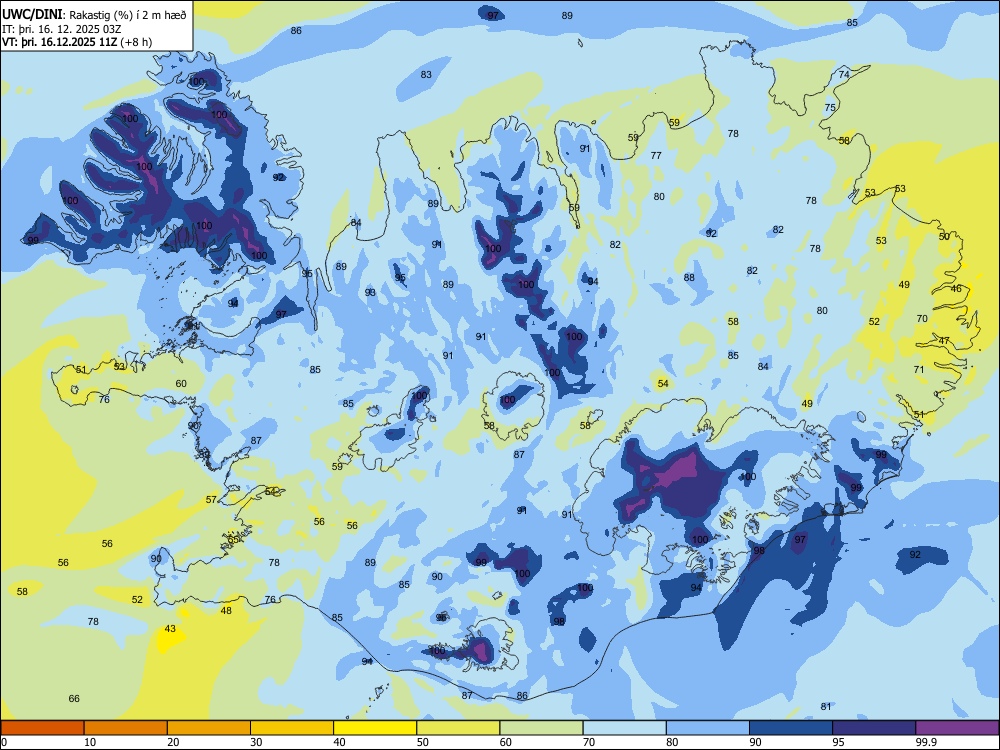Click the humidity value '43' on the map
This screenshot has width=1000, height=750.
click(x=170, y=629)
